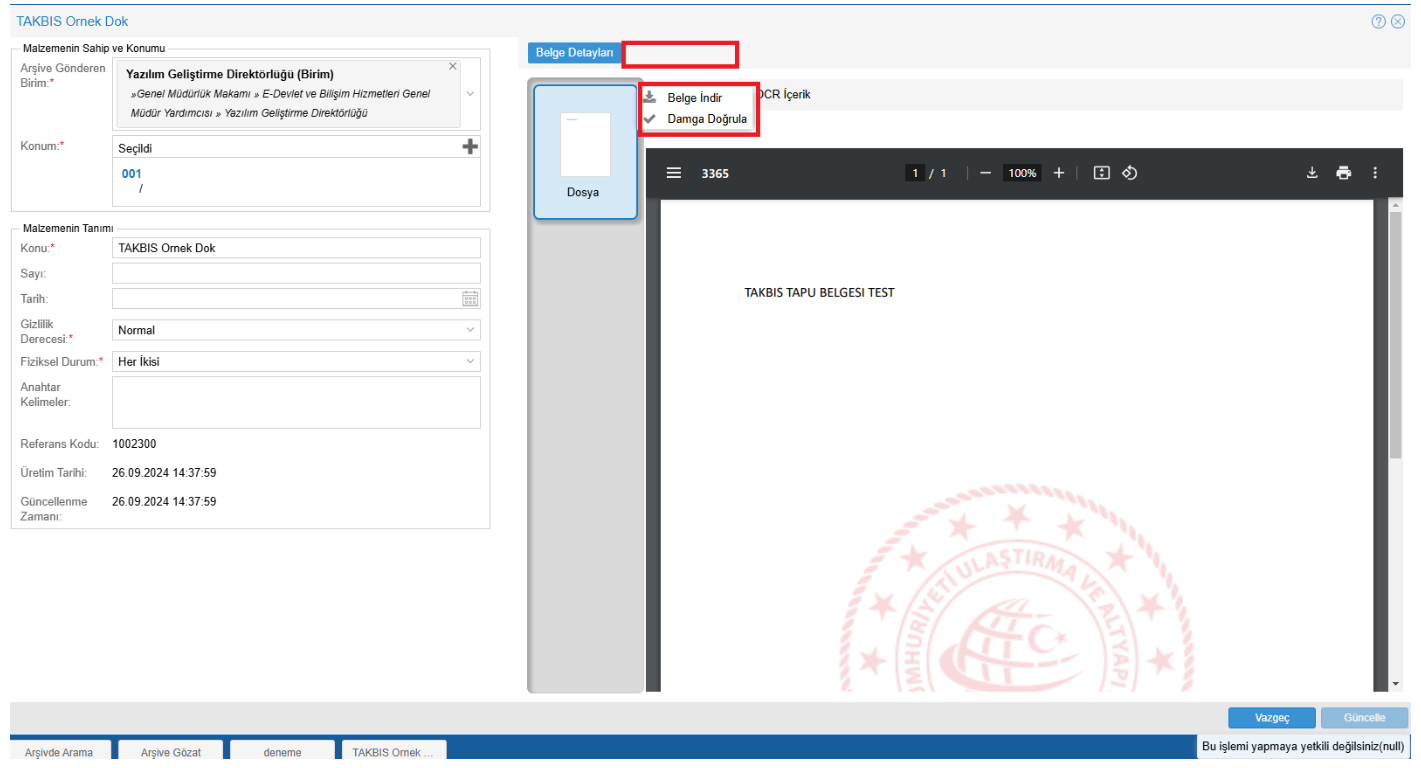Click into the Anahtar Kelimeler text area
The height and width of the screenshot is (768, 1421).
(x=296, y=402)
